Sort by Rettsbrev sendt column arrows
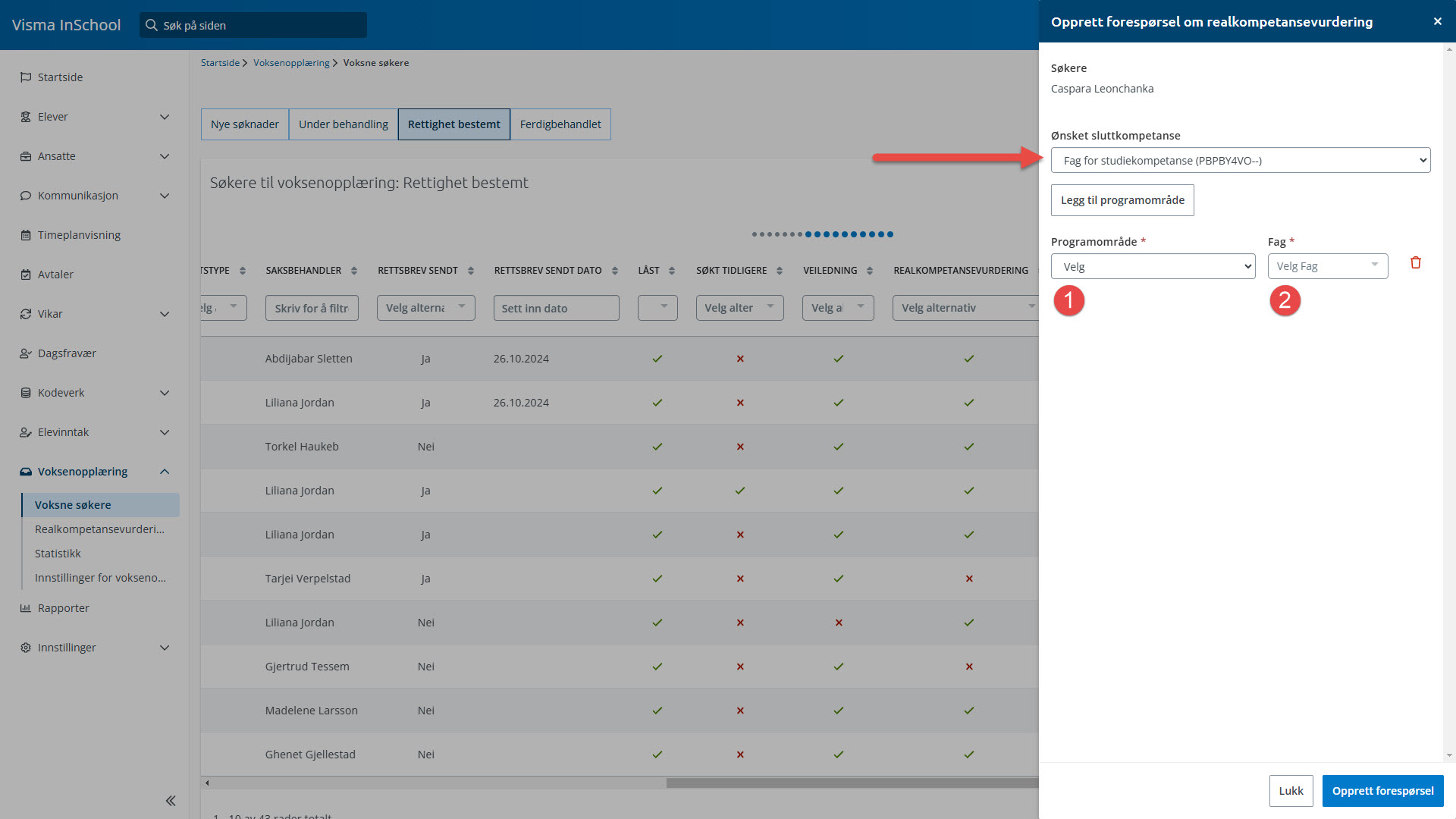The width and height of the screenshot is (1456, 819). point(471,271)
